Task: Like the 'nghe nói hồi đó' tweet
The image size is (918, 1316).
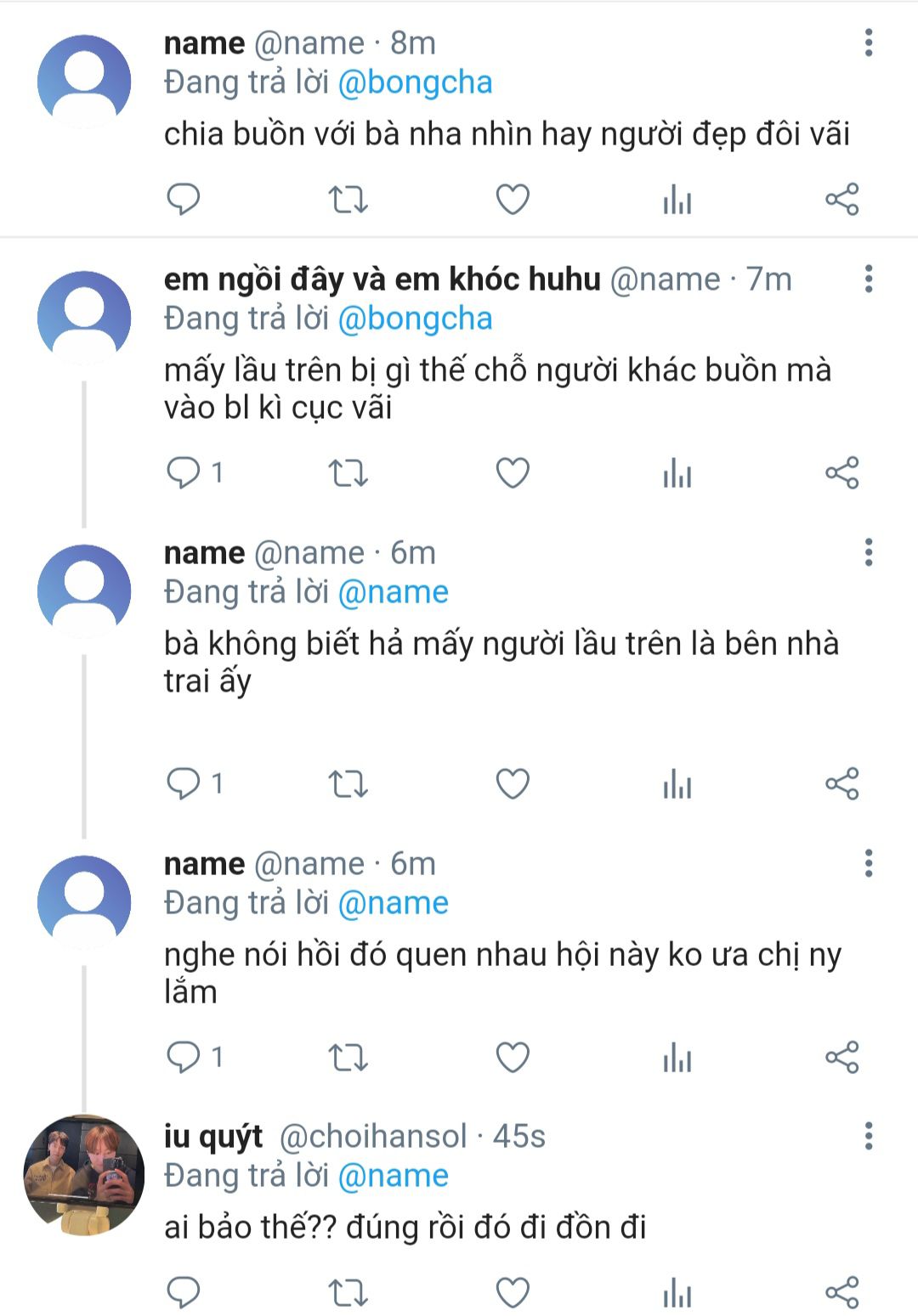Action: (513, 1058)
